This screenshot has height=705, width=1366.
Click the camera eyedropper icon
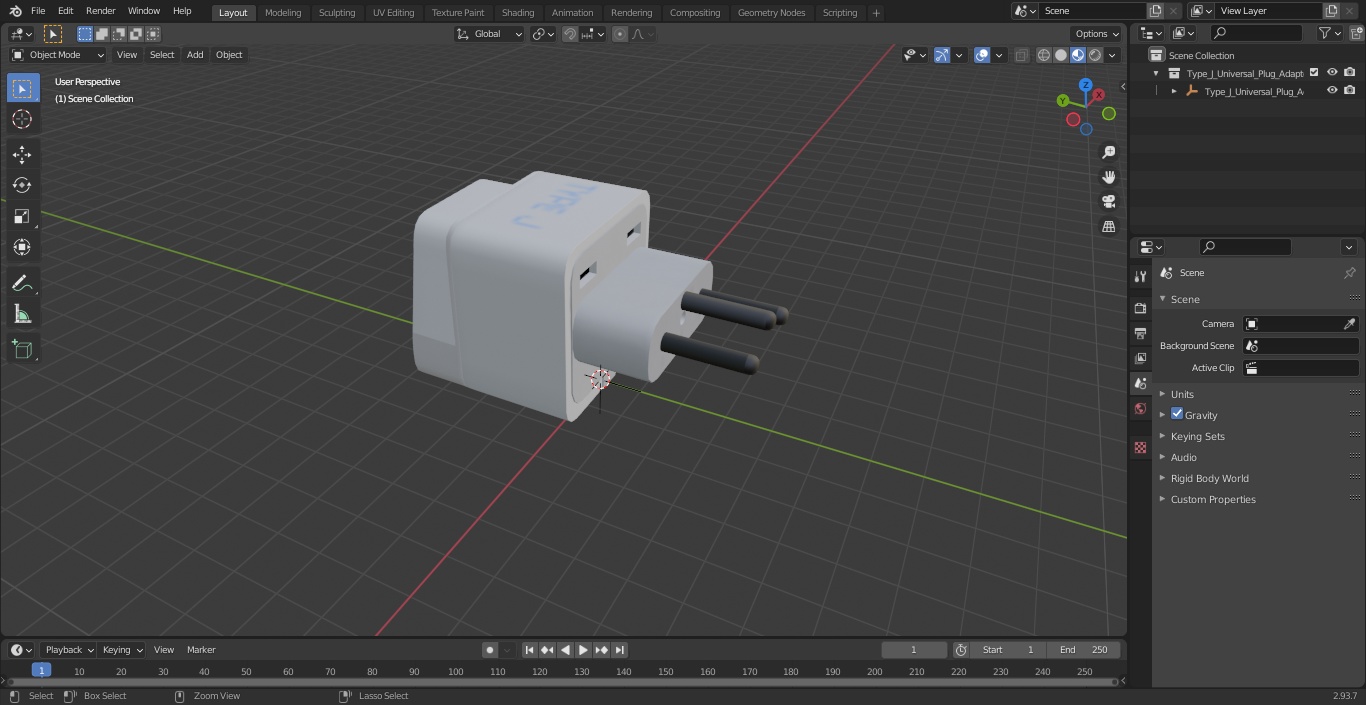pos(1349,324)
